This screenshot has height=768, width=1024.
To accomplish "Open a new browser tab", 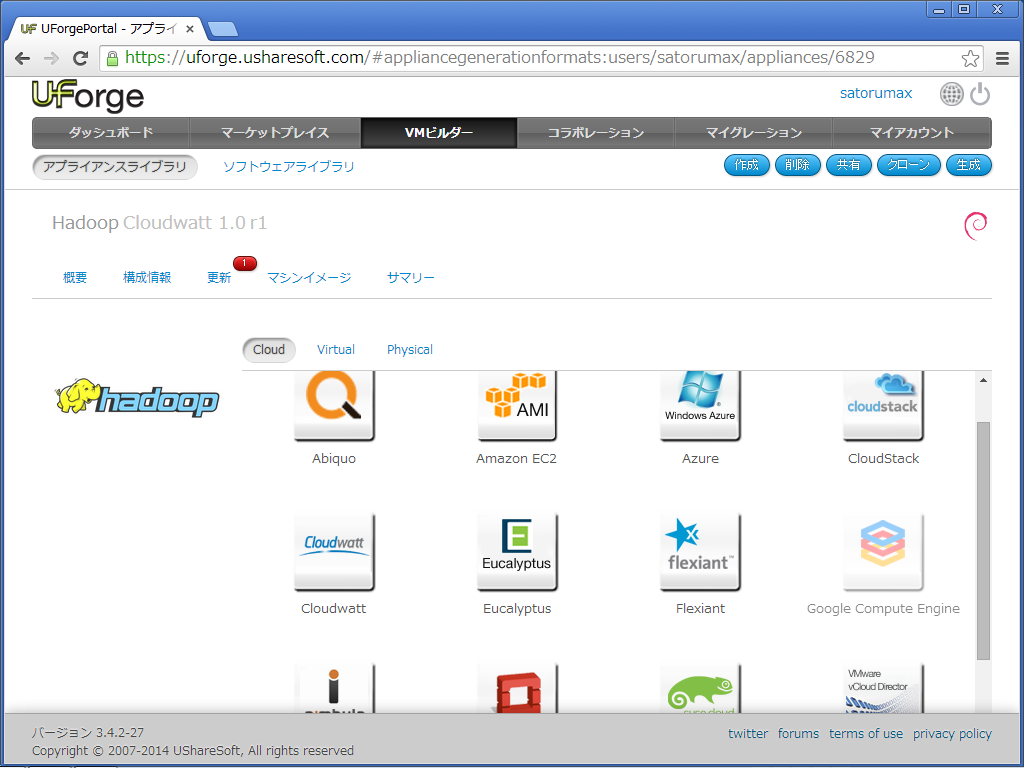I will pos(223,29).
